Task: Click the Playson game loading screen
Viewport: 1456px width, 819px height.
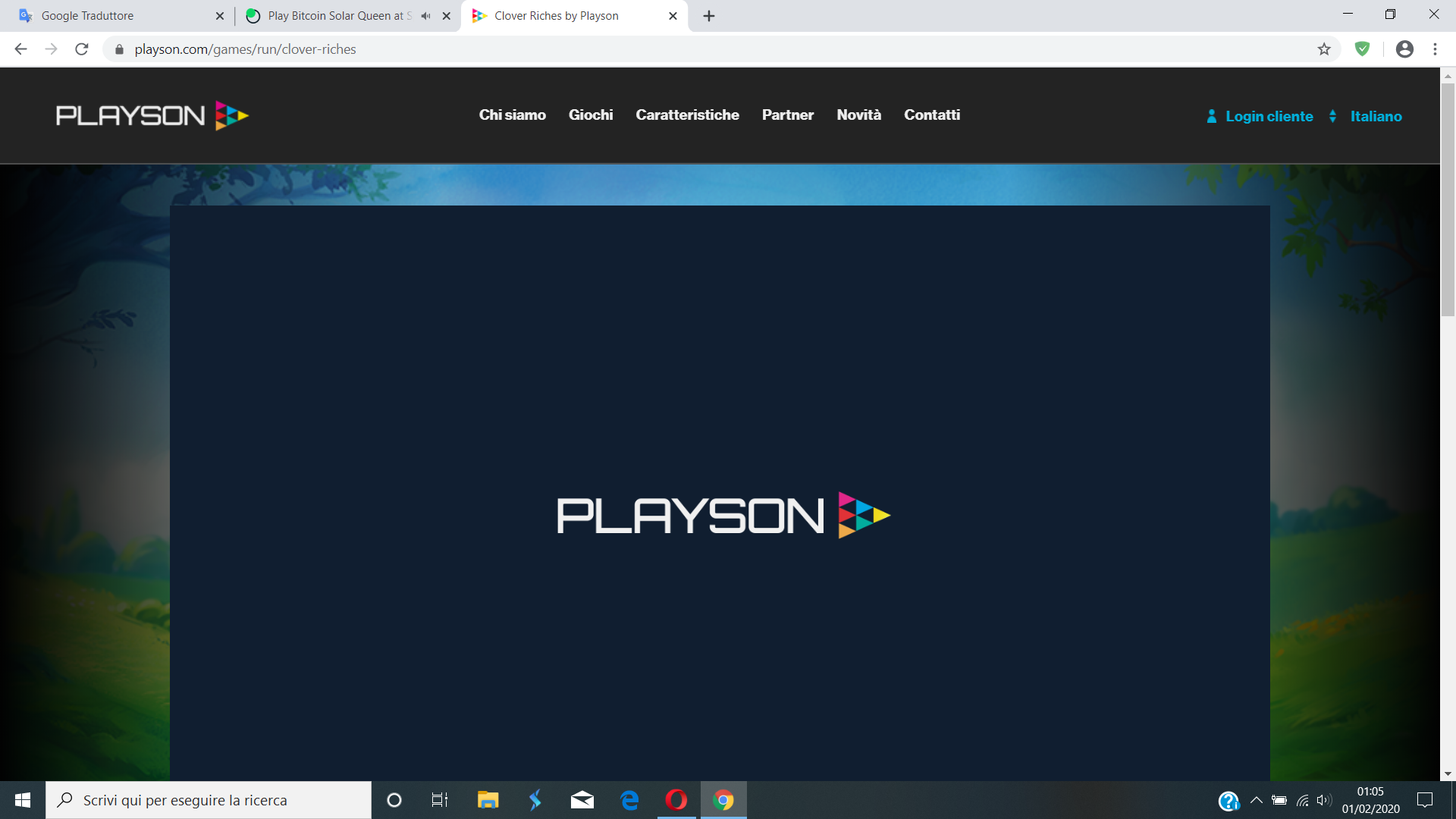Action: [720, 493]
